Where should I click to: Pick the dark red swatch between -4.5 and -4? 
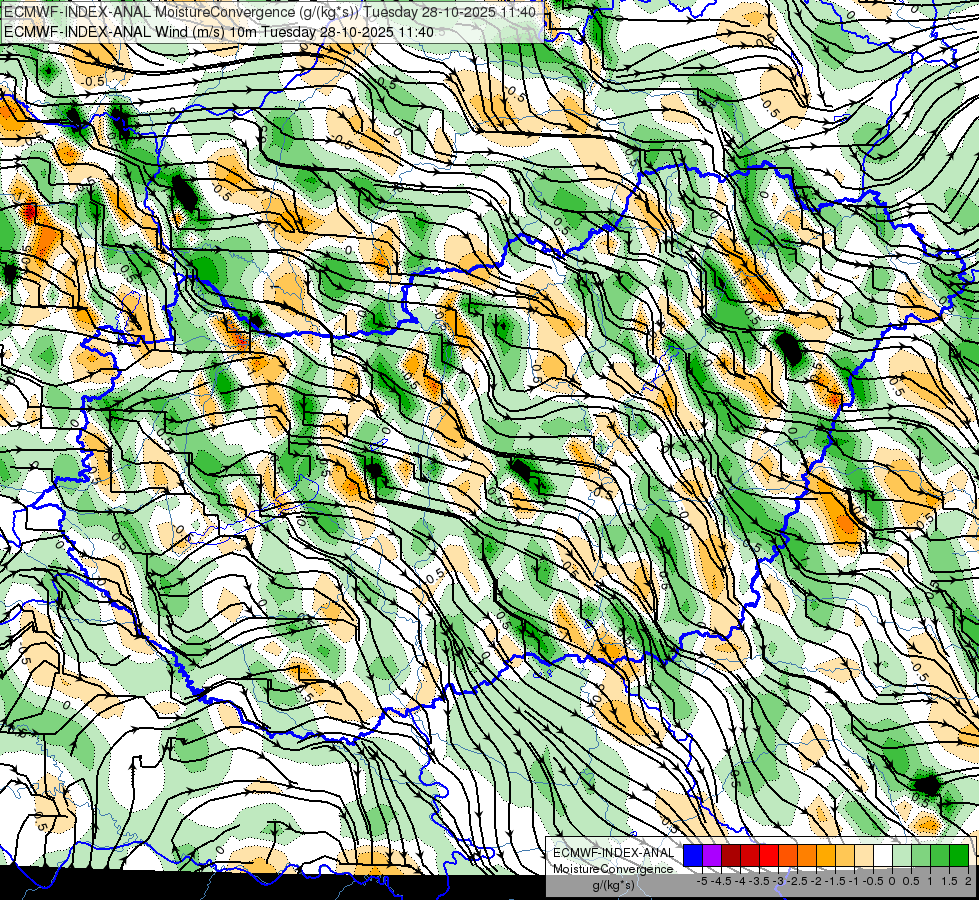pos(731,856)
